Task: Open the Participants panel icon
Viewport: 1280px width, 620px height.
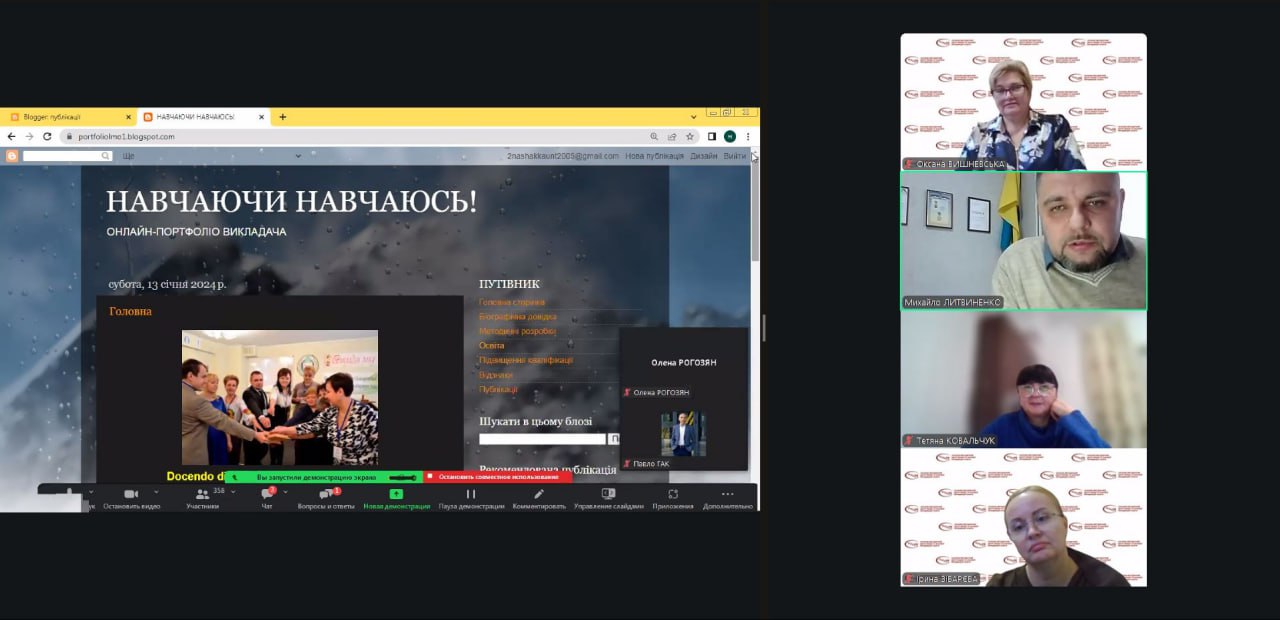Action: (202, 494)
